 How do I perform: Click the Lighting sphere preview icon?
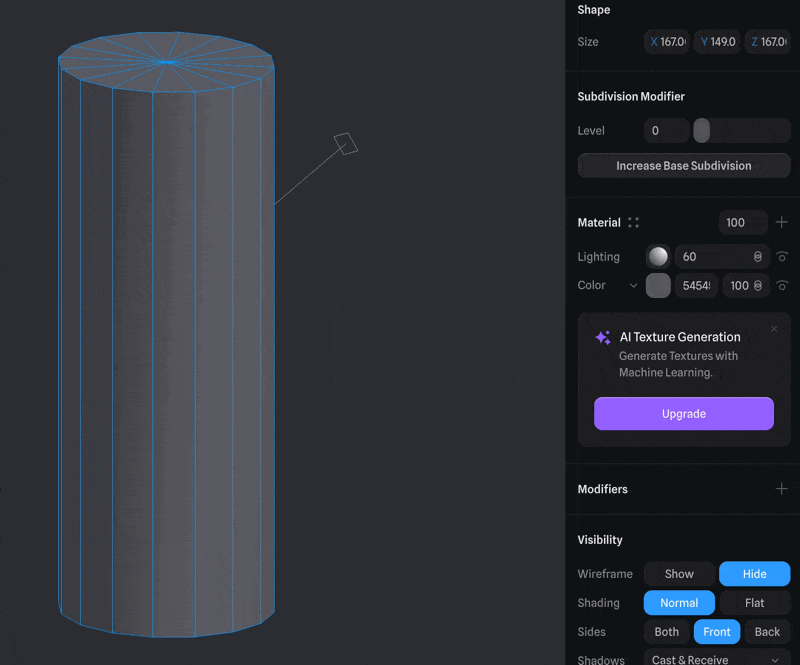click(x=658, y=257)
